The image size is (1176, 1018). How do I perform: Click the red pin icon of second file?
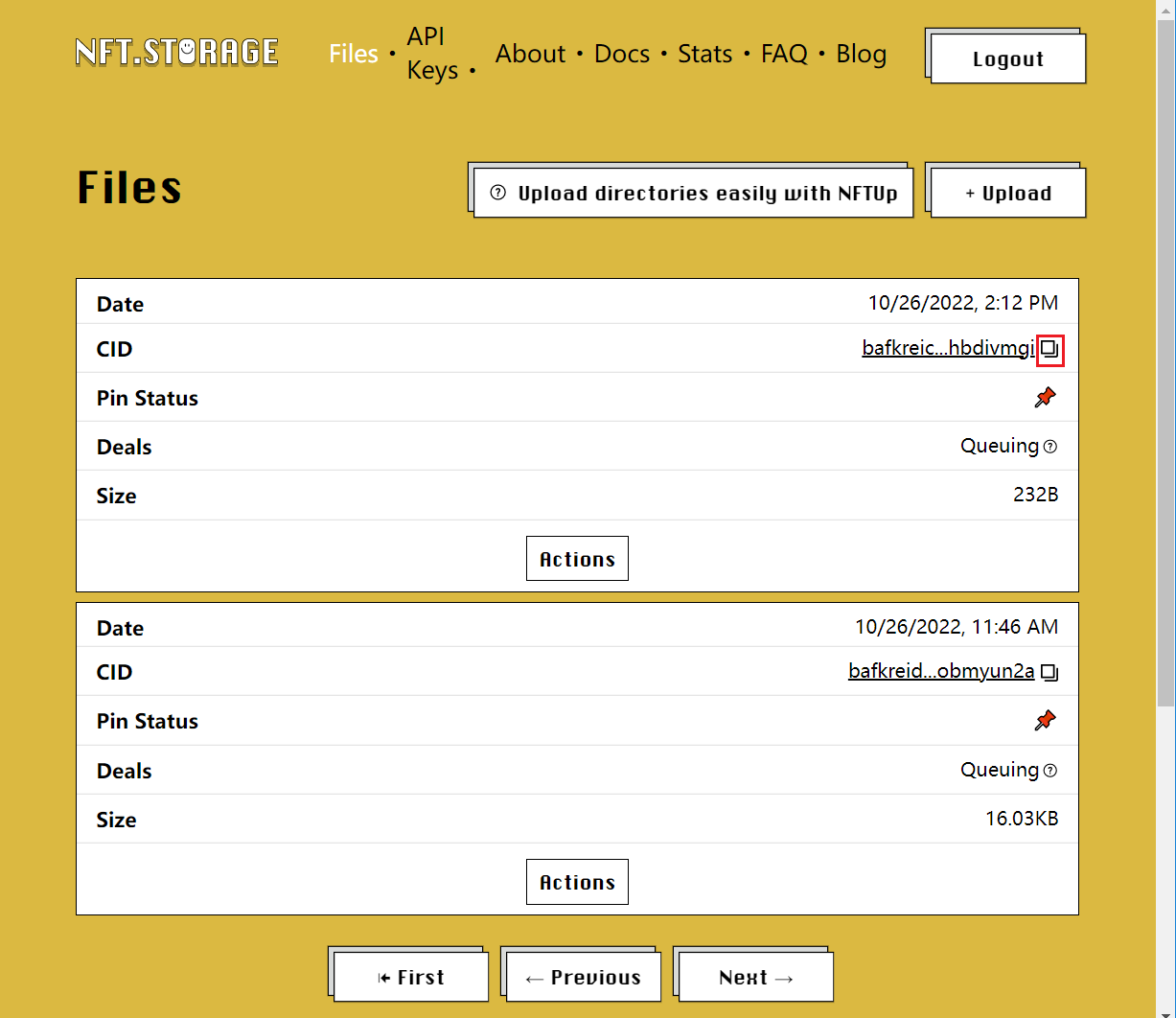point(1045,721)
